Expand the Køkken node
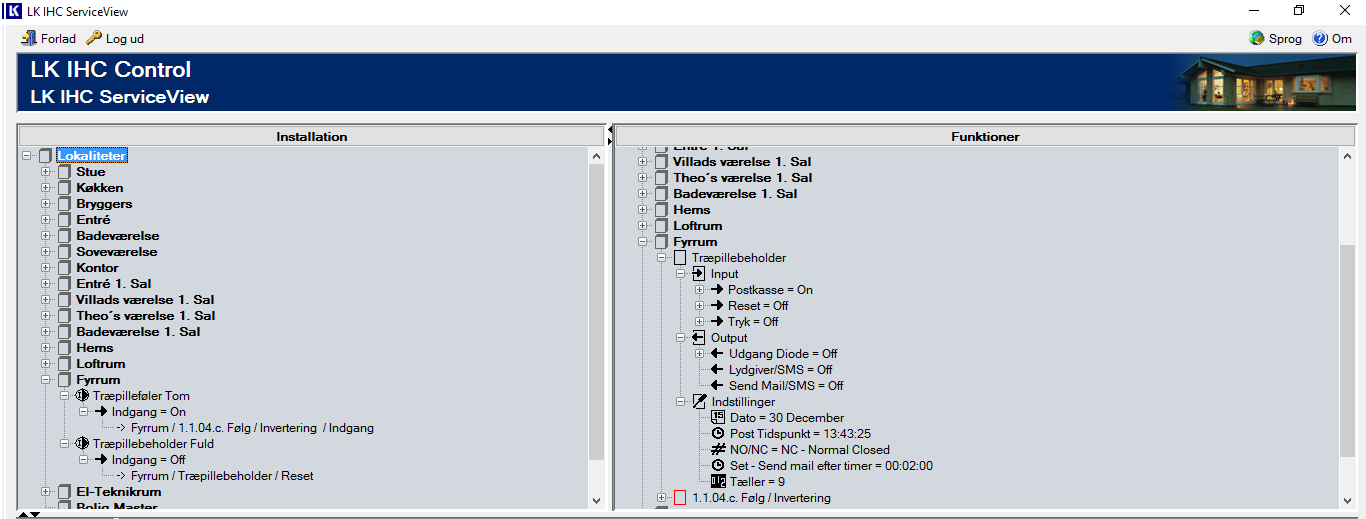Screen dimensions: 1366x519 point(45,188)
